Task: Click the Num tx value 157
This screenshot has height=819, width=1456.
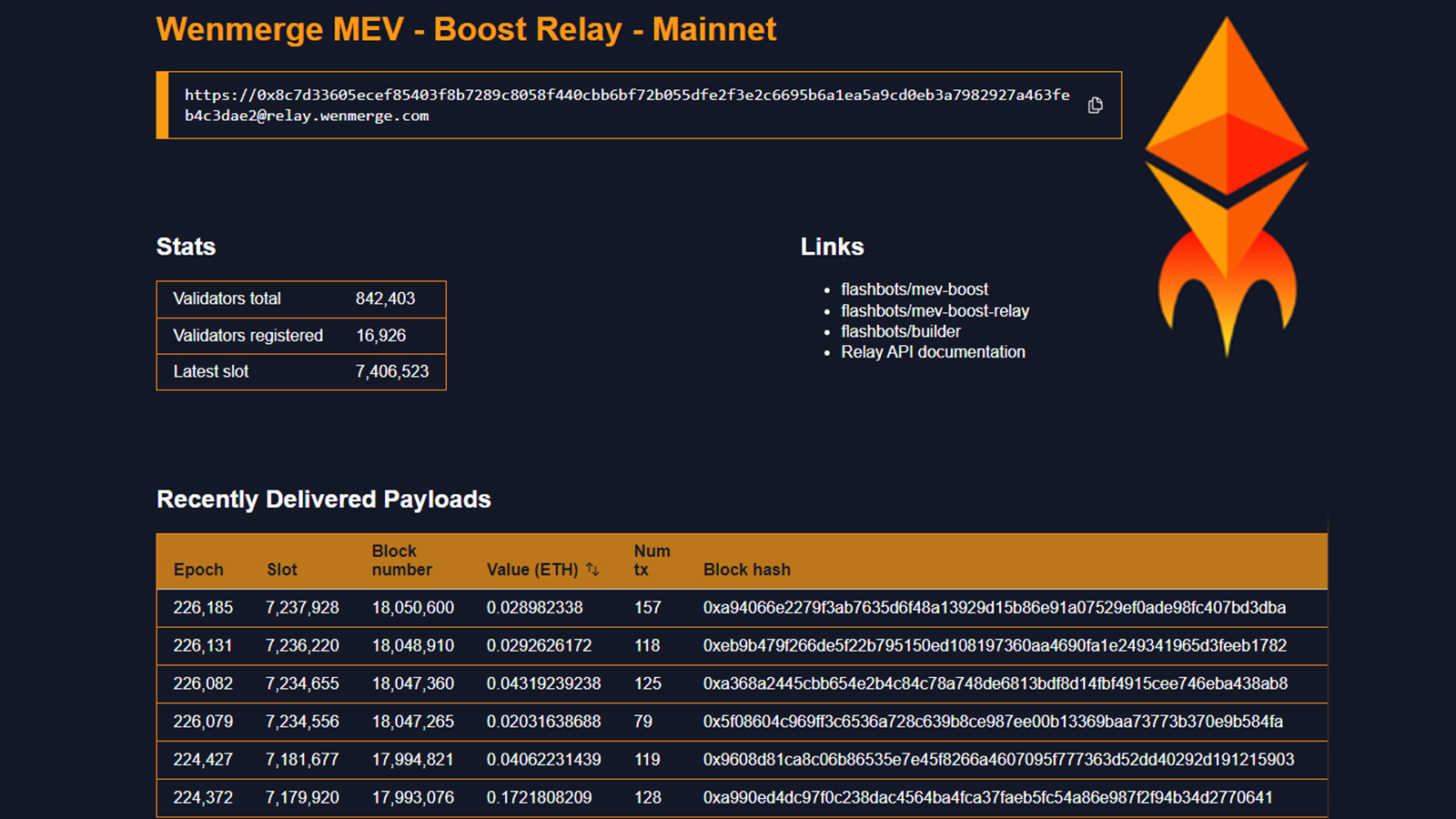Action: [647, 608]
